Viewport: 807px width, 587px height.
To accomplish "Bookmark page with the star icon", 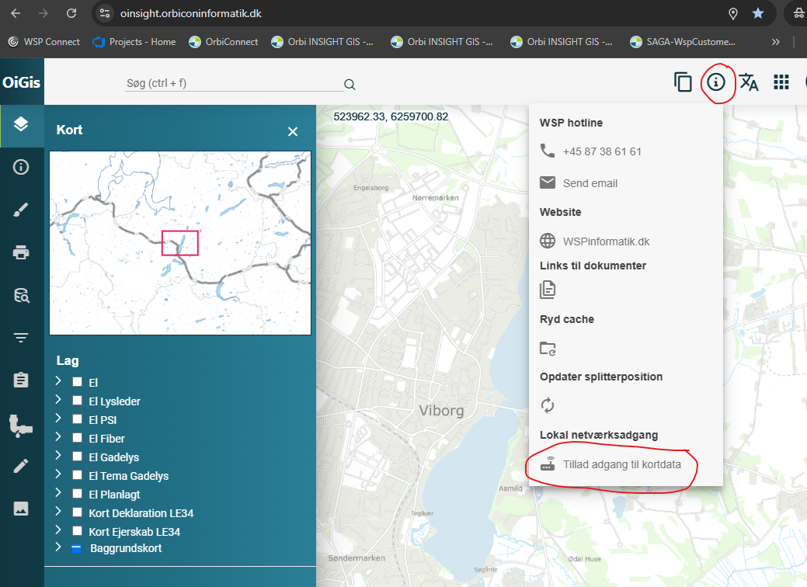I will tap(758, 13).
